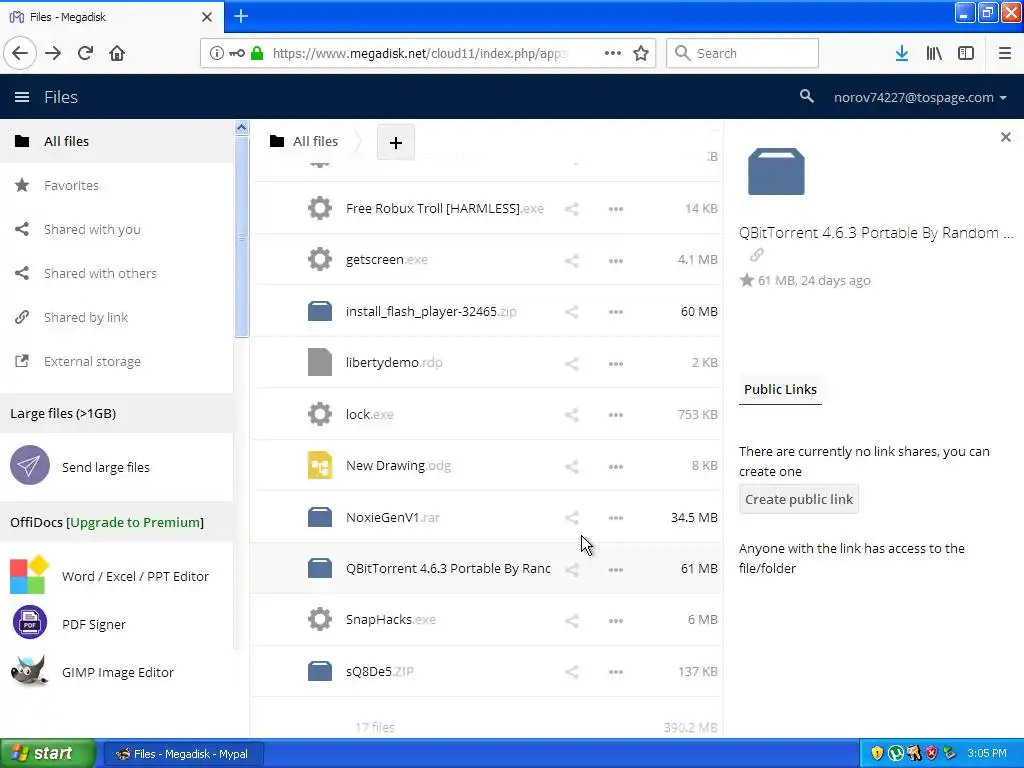The height and width of the screenshot is (768, 1024).
Task: Open more actions for Free Robux Troll
Action: (616, 209)
